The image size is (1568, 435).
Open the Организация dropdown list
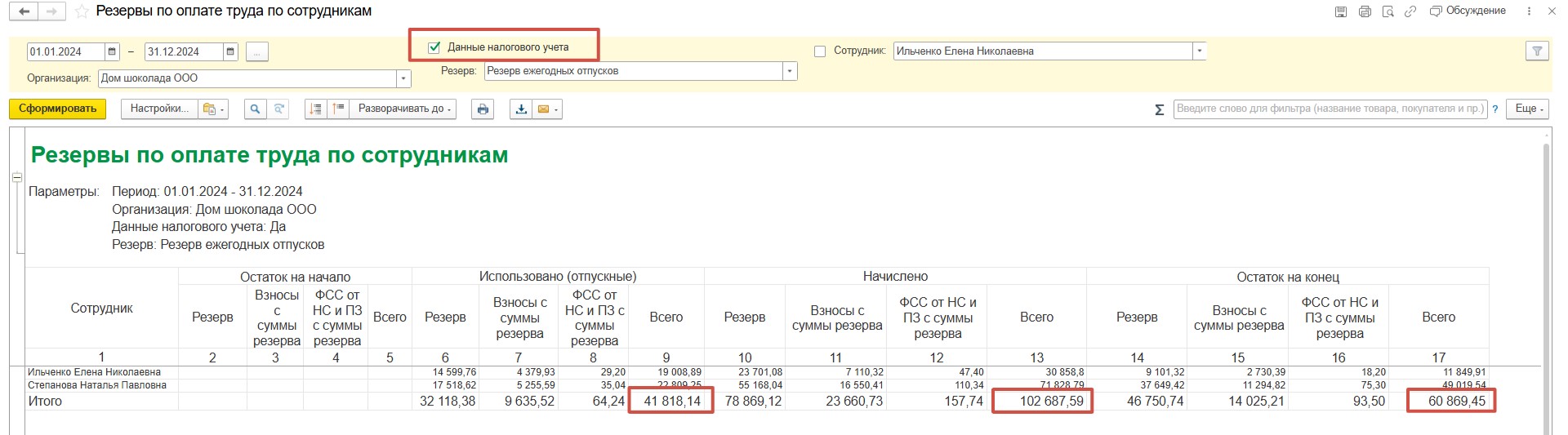pos(403,79)
